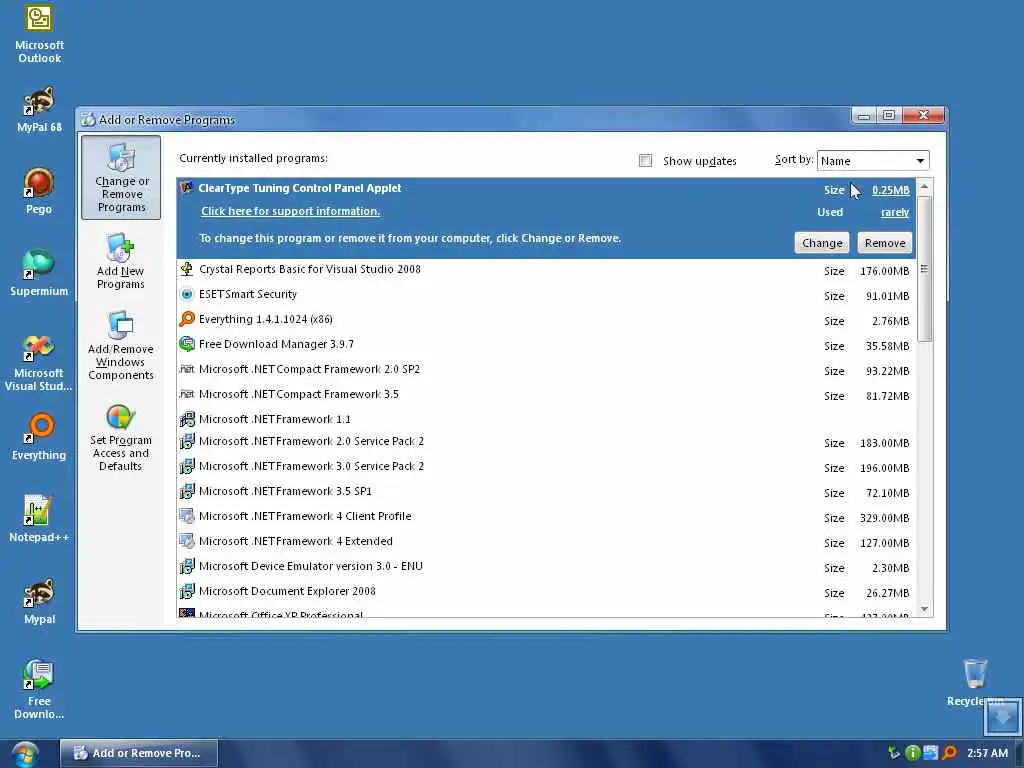Click the .NET Framework 4 Extended icon
The width and height of the screenshot is (1024, 768).
coord(187,541)
